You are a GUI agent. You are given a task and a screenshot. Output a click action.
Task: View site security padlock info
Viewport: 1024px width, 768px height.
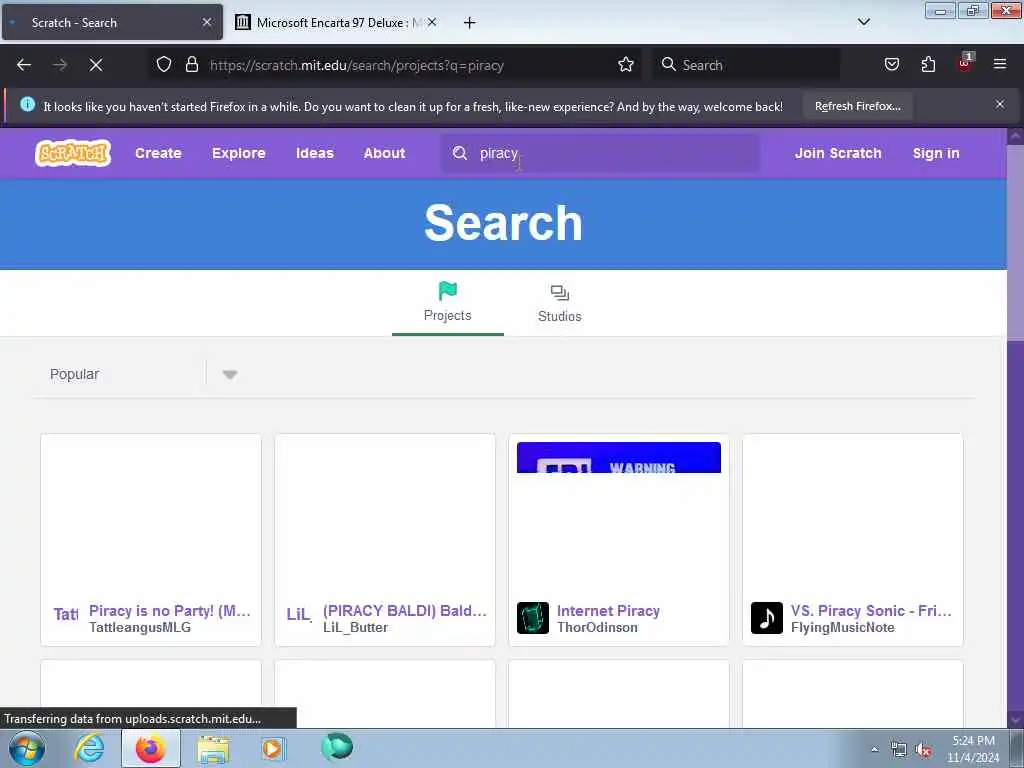[192, 65]
